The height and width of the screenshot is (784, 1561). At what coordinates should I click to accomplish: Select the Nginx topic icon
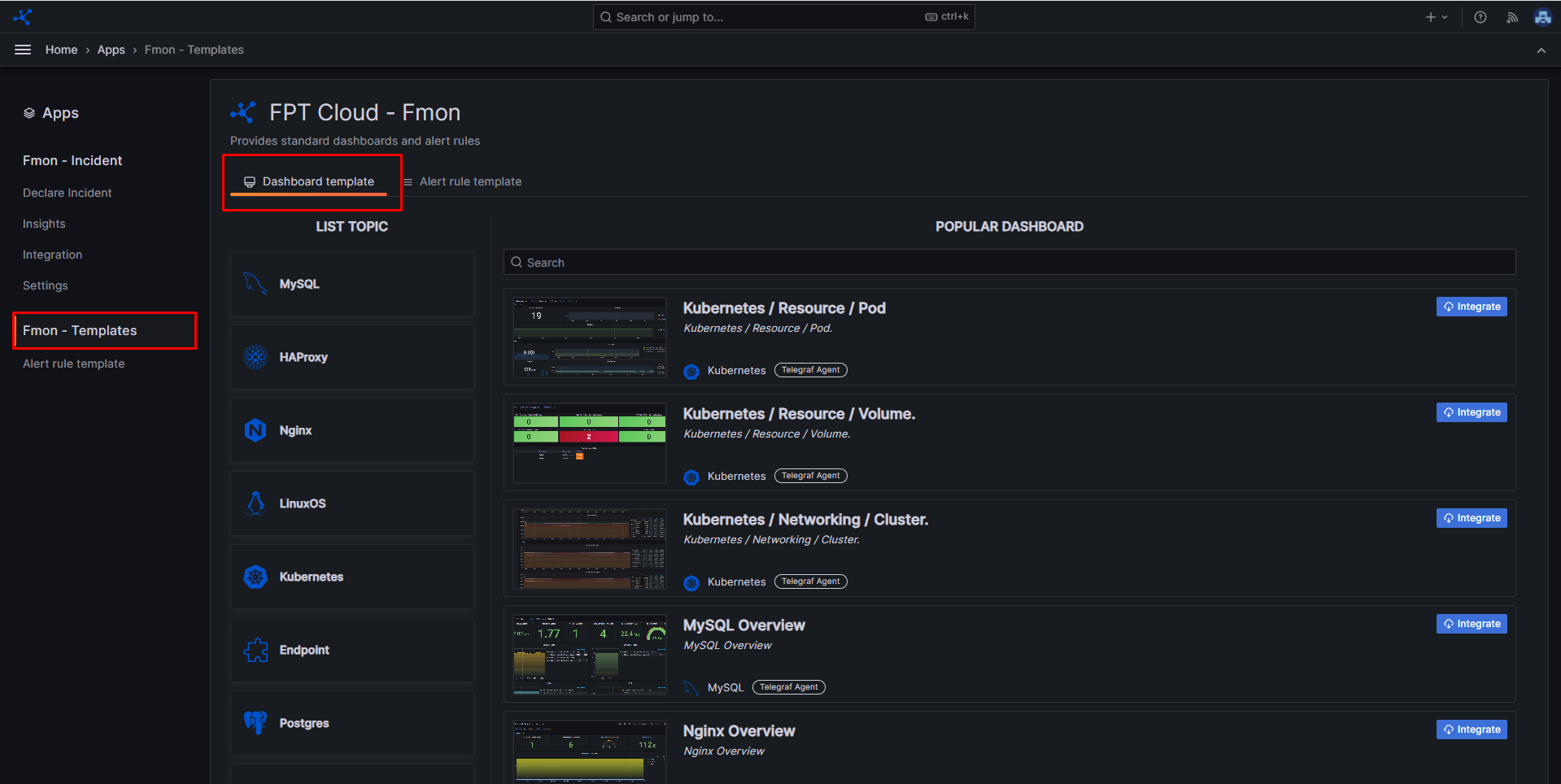point(255,430)
